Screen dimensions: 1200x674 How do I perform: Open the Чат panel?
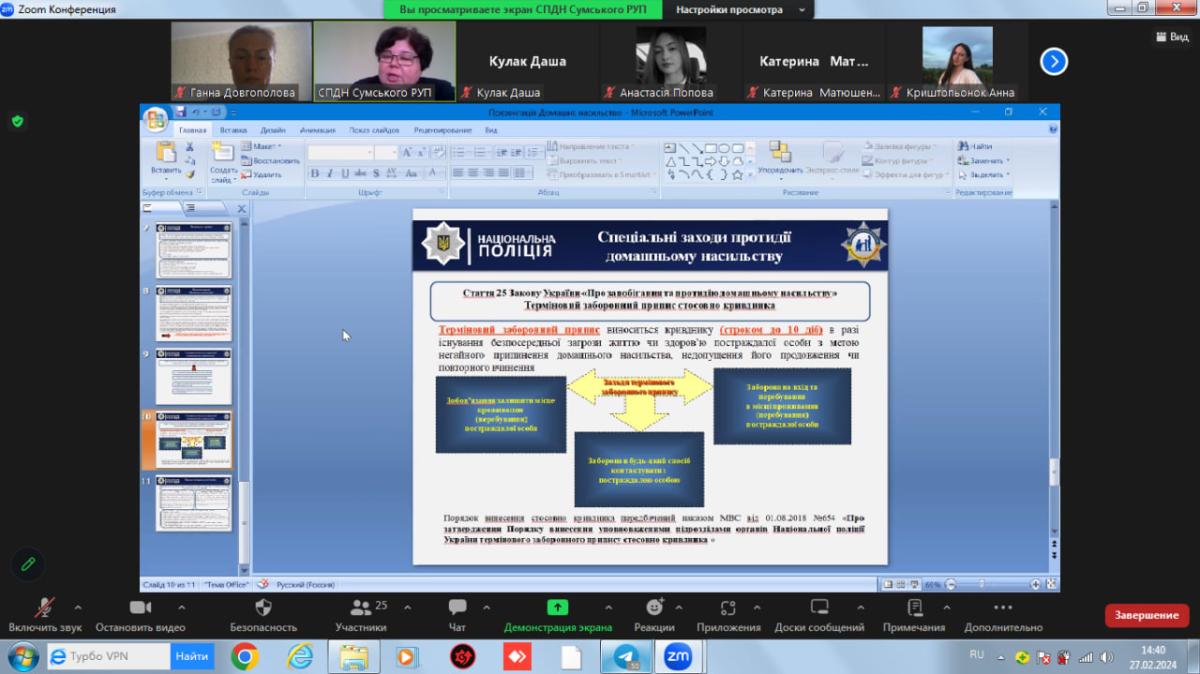[457, 608]
